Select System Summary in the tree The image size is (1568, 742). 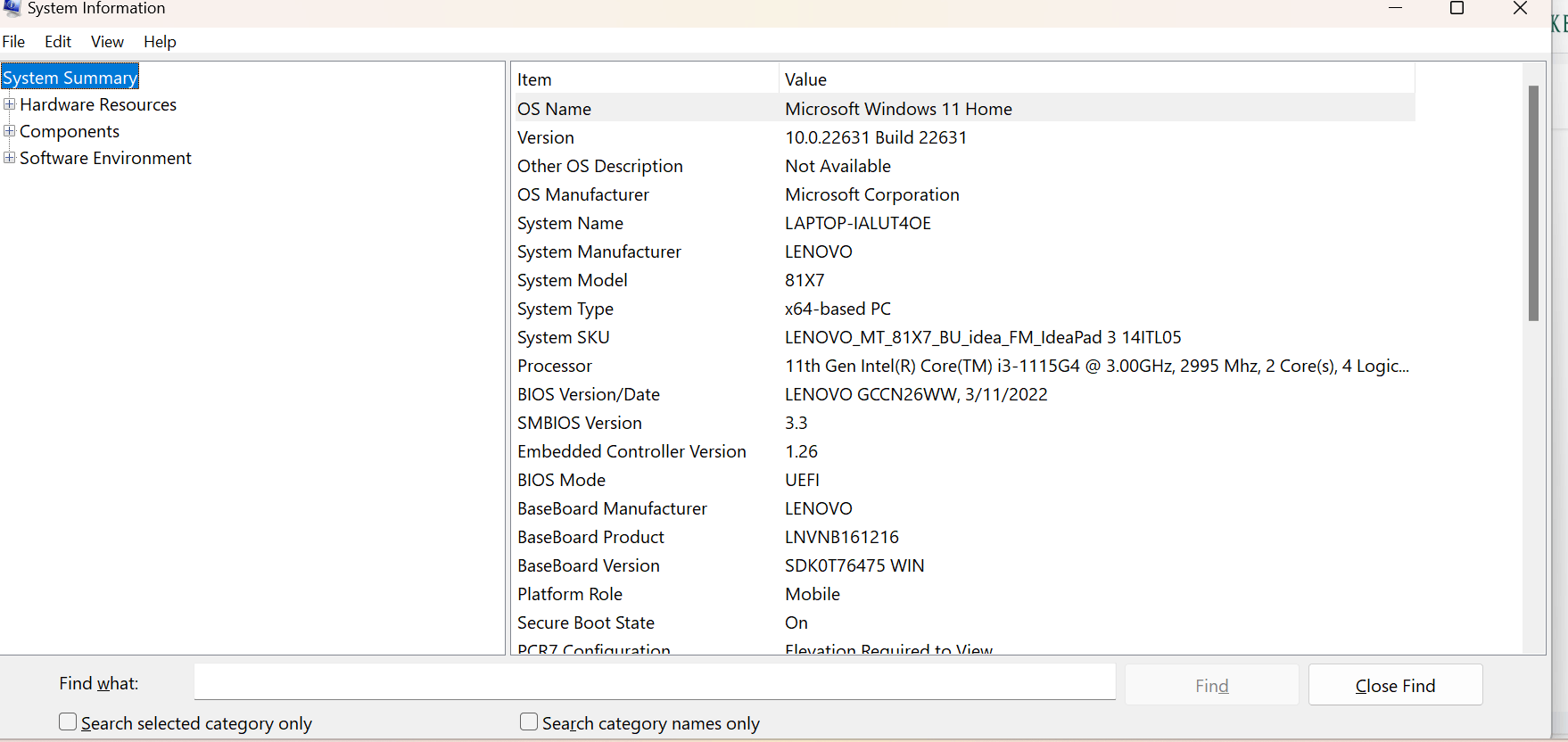pyautogui.click(x=70, y=78)
